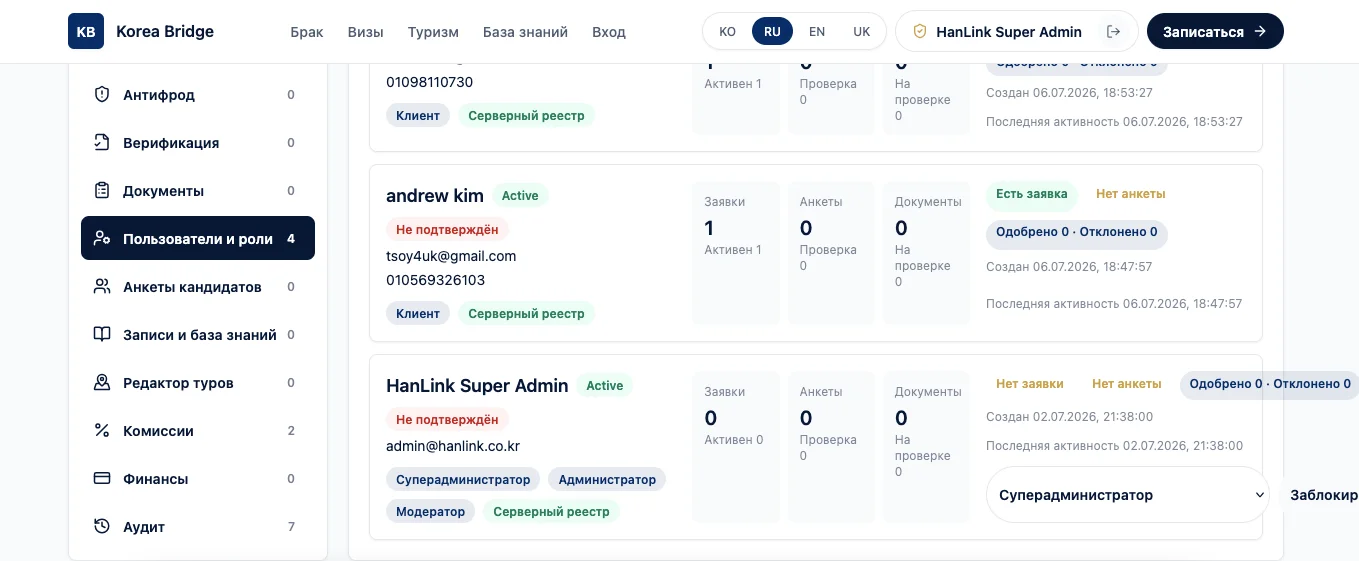
Task: Switch language to EN
Action: [817, 32]
